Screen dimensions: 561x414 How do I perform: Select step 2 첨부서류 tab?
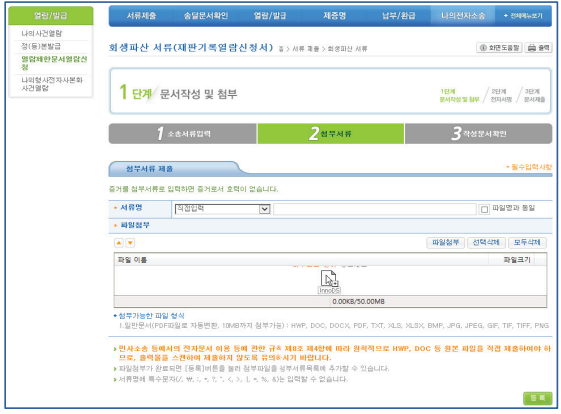(x=331, y=134)
